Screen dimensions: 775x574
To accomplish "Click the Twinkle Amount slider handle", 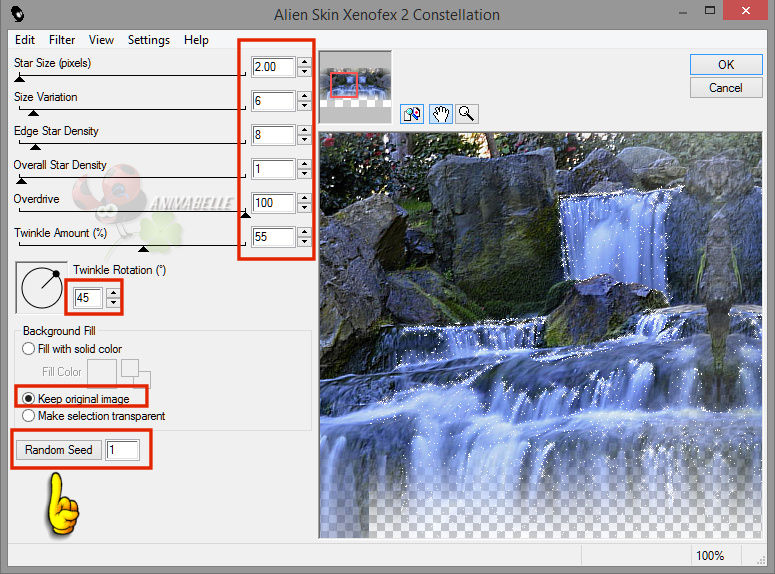I will tap(143, 249).
